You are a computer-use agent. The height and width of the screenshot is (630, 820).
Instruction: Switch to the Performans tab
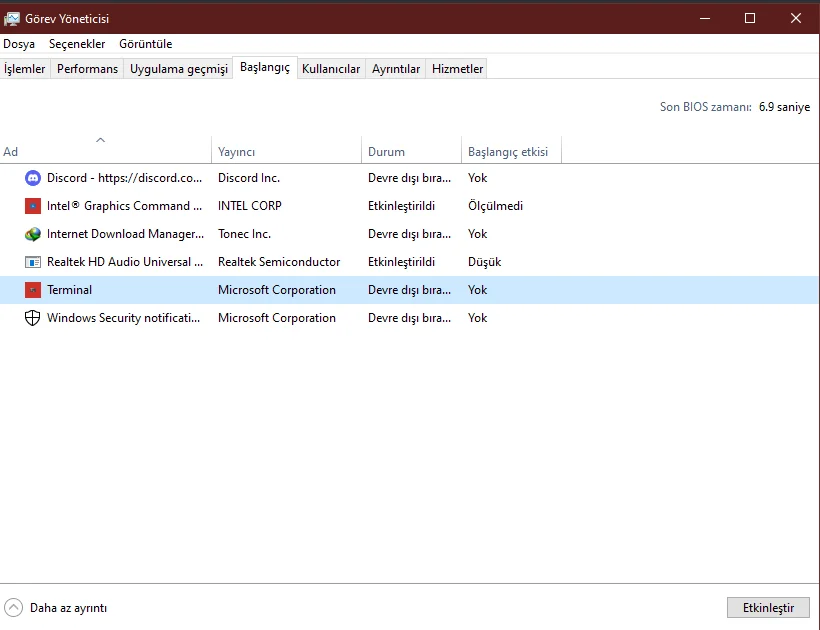87,69
